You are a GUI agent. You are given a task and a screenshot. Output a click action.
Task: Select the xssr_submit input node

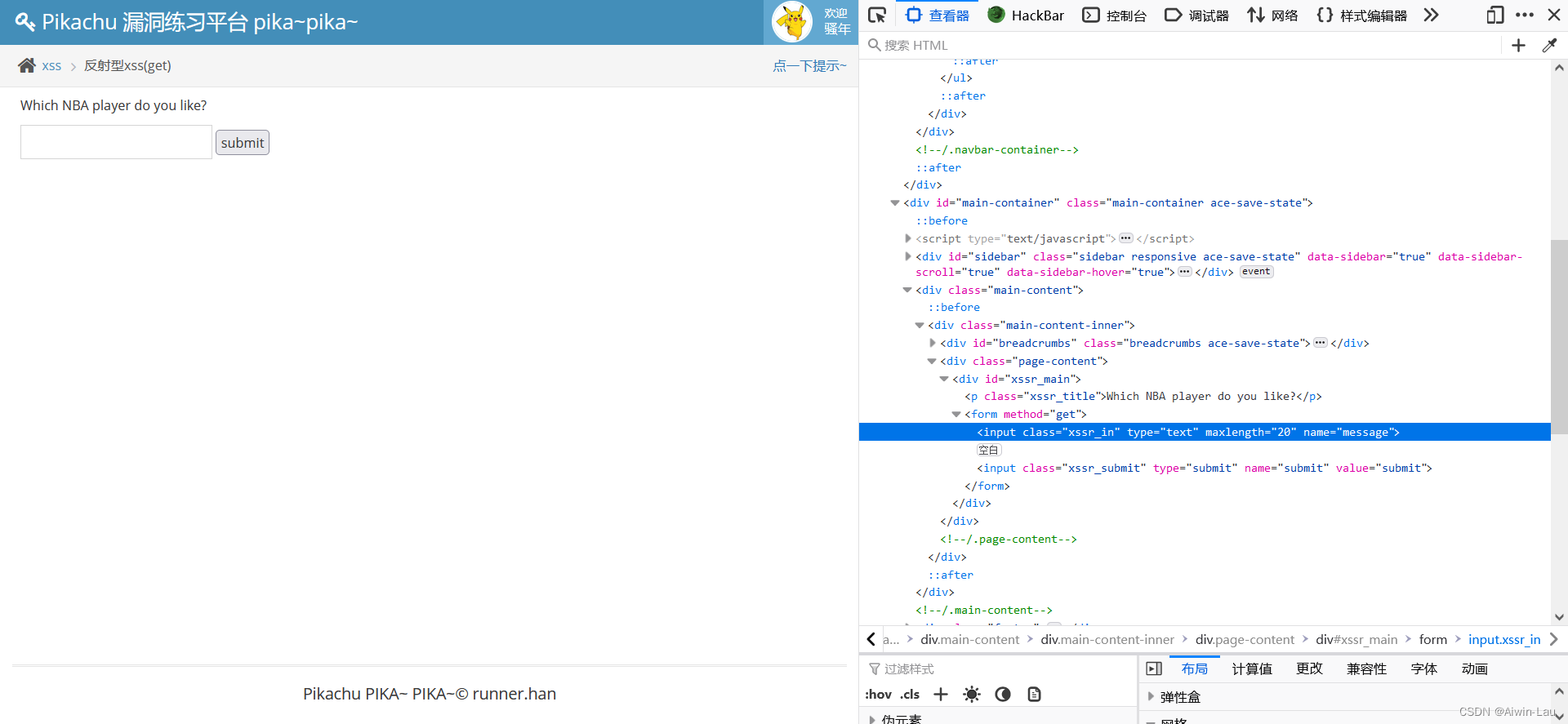[x=1205, y=469]
